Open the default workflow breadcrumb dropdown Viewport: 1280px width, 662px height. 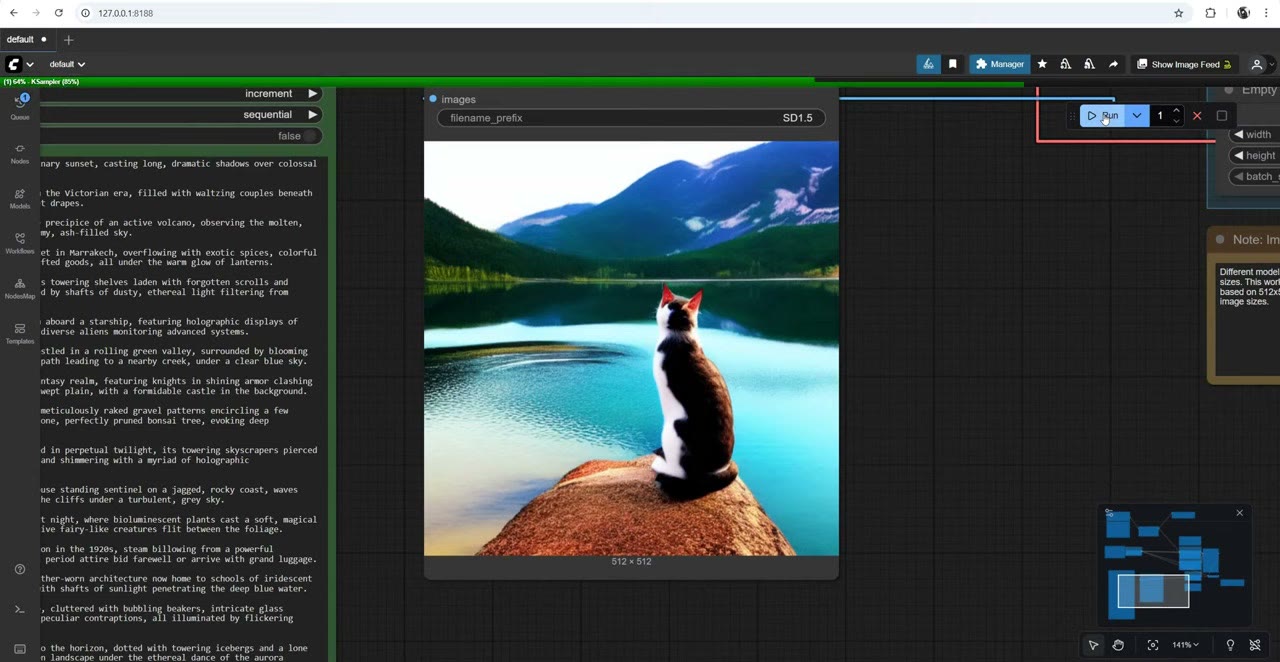[x=67, y=64]
